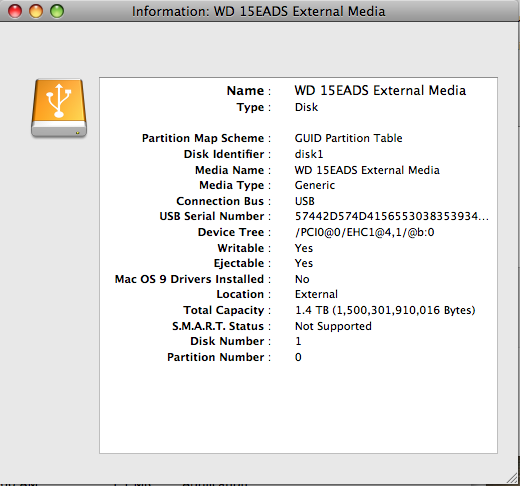
Task: Click the 'S.M.A.R.T. Status' label
Action: (218, 326)
